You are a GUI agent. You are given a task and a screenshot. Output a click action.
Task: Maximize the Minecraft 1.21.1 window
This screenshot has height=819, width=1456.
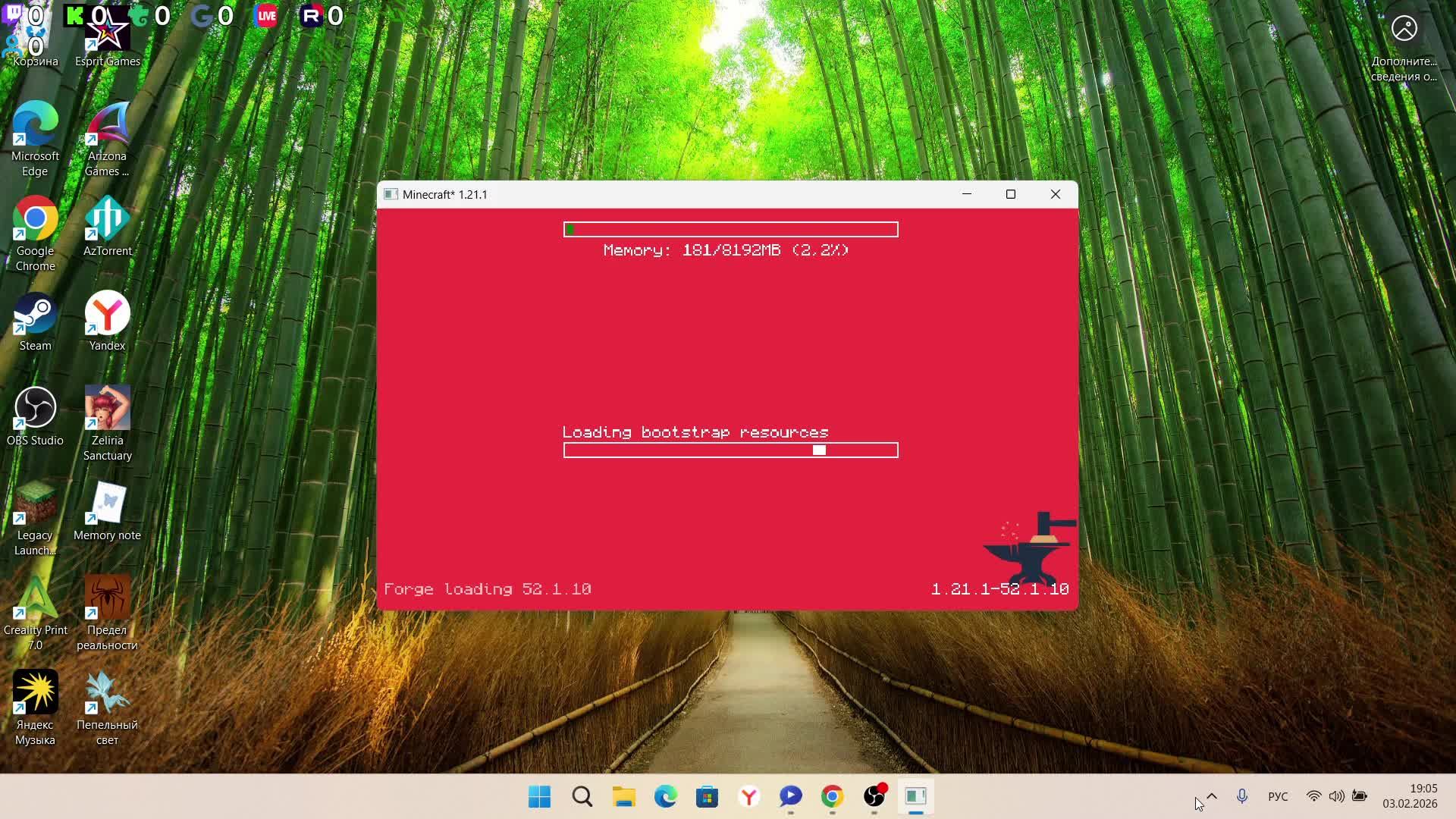pyautogui.click(x=1010, y=194)
